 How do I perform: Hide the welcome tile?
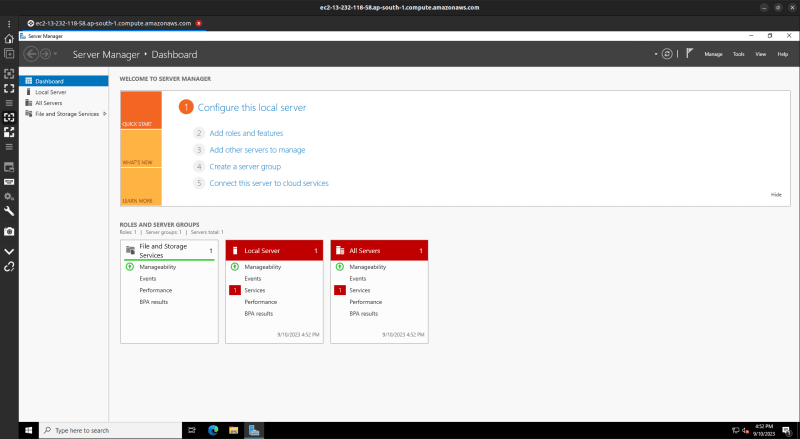(x=776, y=194)
